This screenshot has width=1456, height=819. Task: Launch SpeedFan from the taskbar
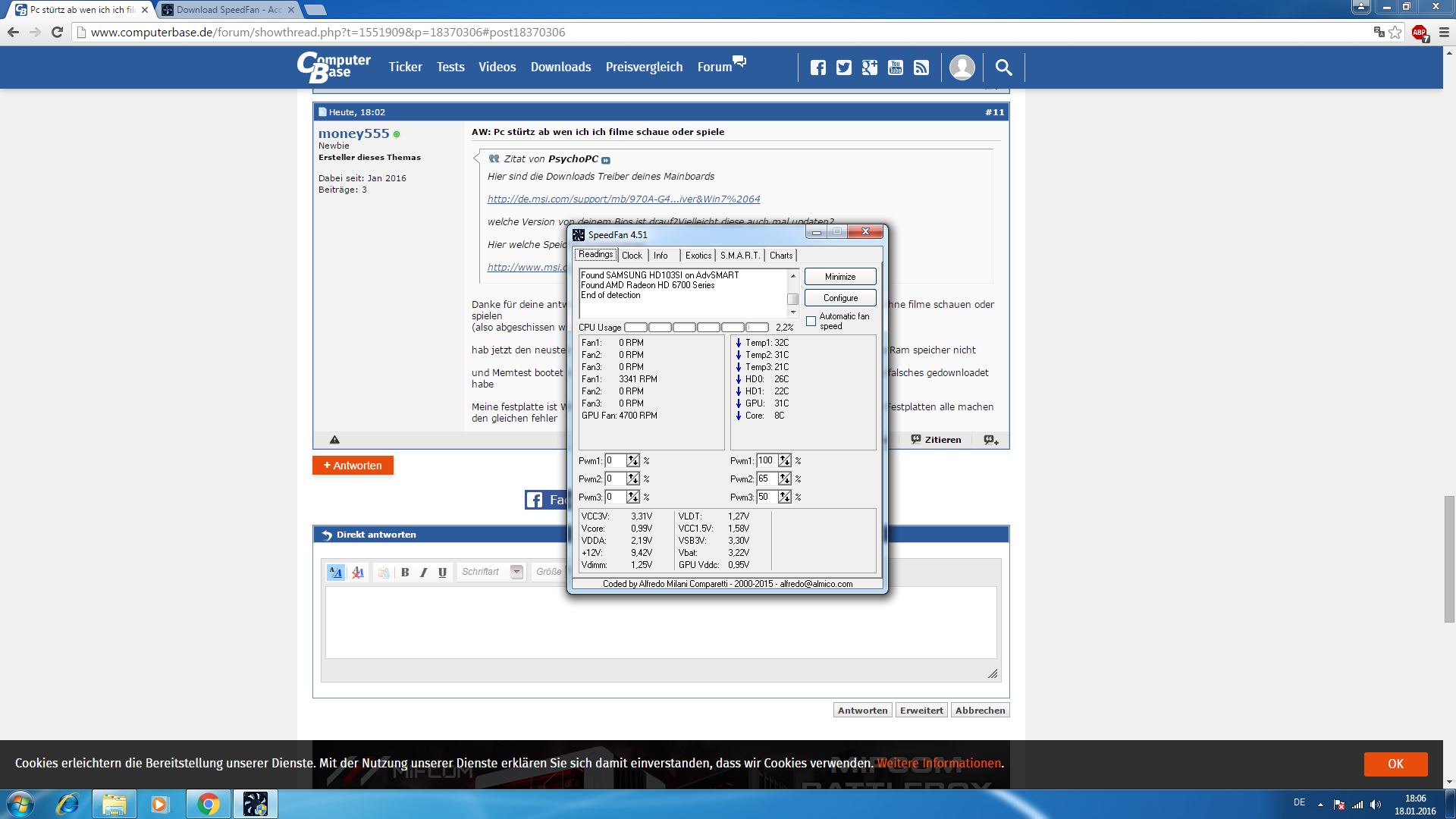tap(256, 804)
